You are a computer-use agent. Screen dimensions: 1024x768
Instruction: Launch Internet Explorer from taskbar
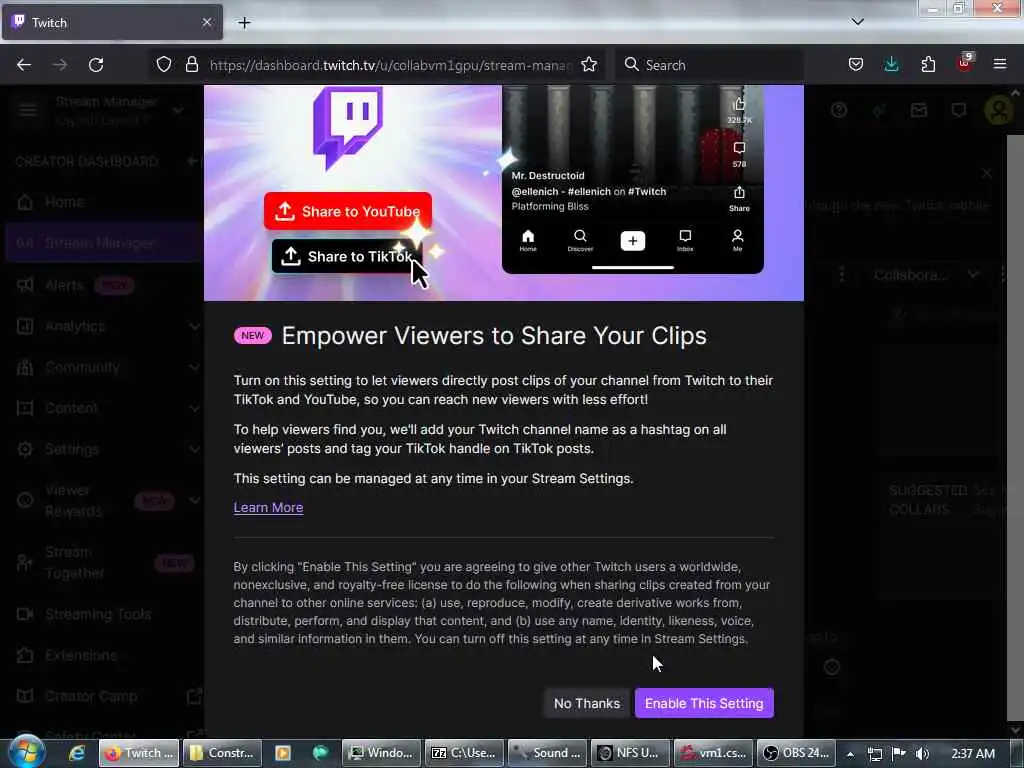click(77, 753)
